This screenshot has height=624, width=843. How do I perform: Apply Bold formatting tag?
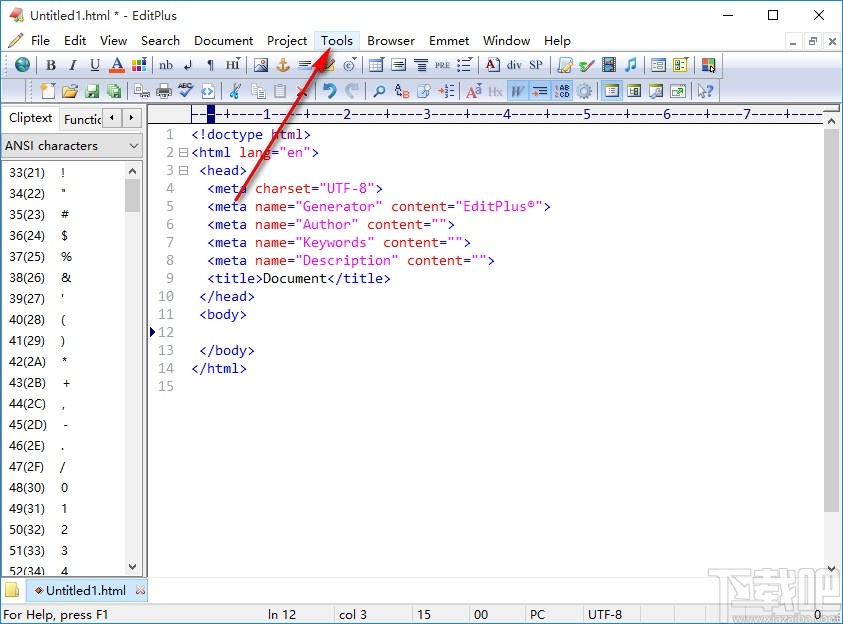point(51,65)
